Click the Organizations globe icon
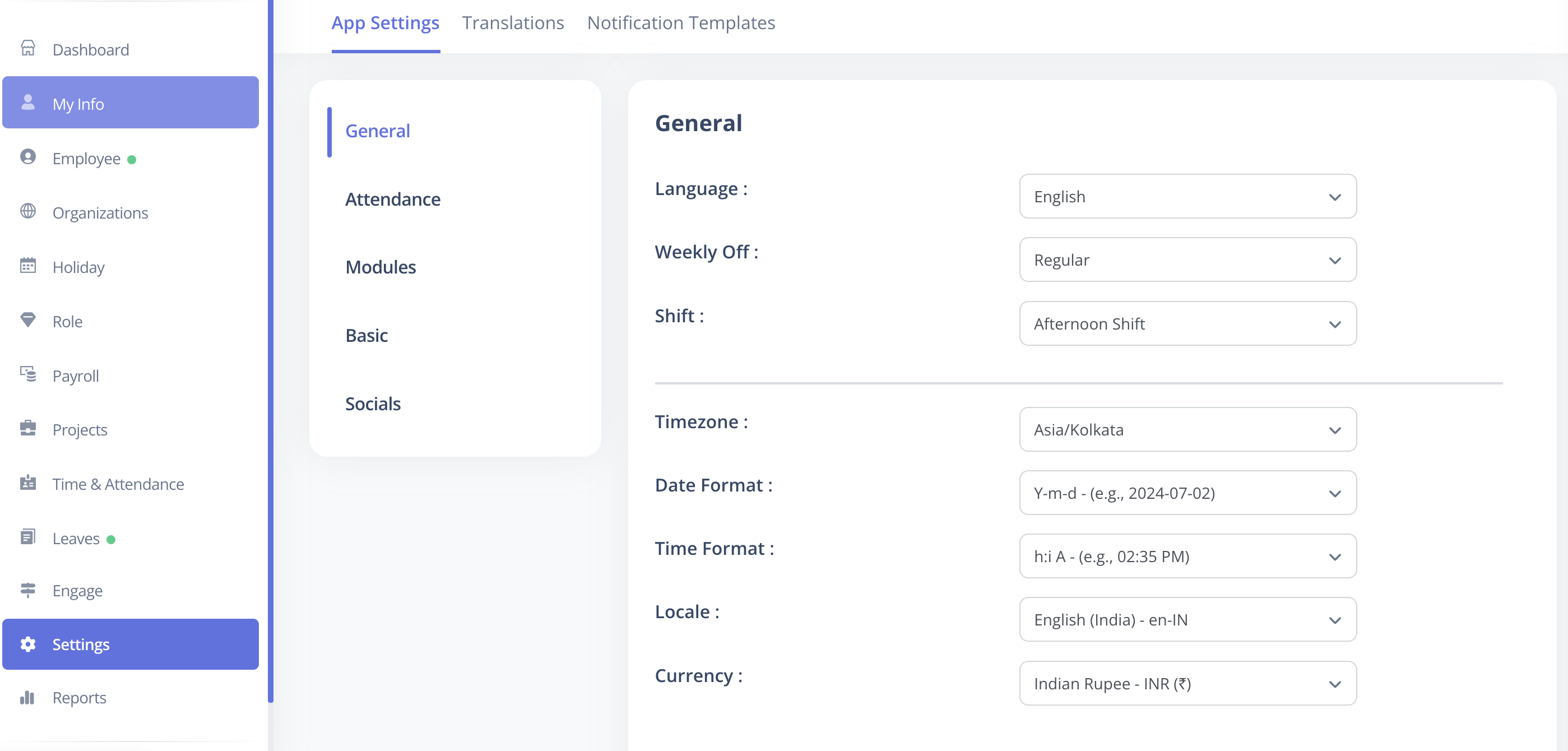1568x751 pixels. pos(28,211)
